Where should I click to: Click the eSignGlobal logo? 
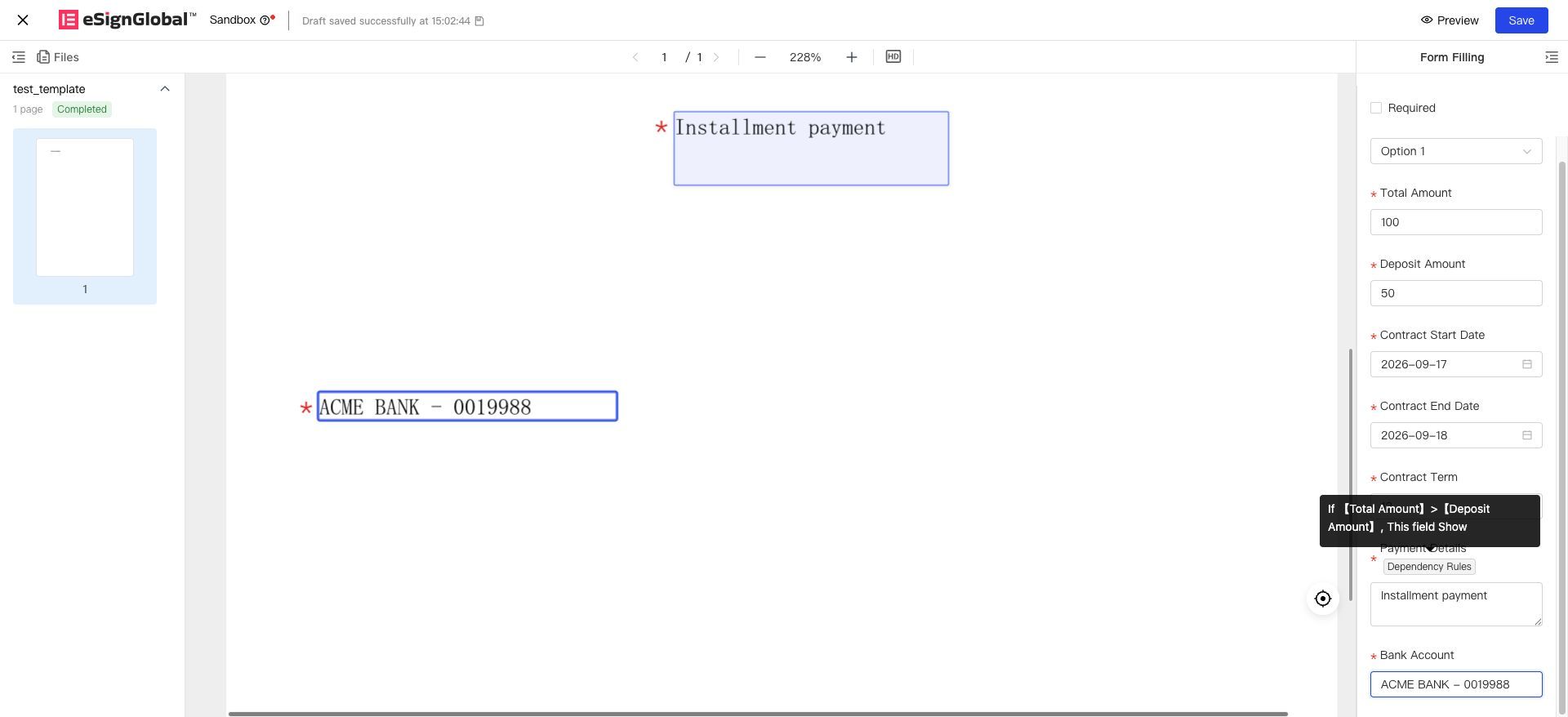(127, 20)
